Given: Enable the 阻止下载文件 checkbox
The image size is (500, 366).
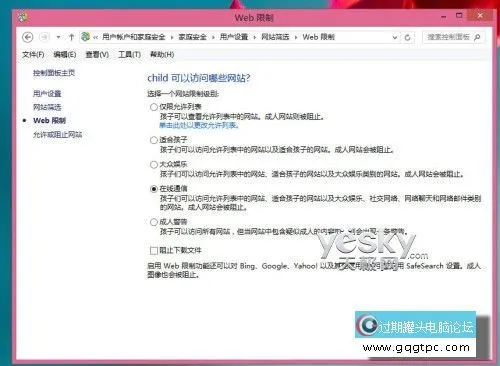Looking at the screenshot, I should click(154, 250).
